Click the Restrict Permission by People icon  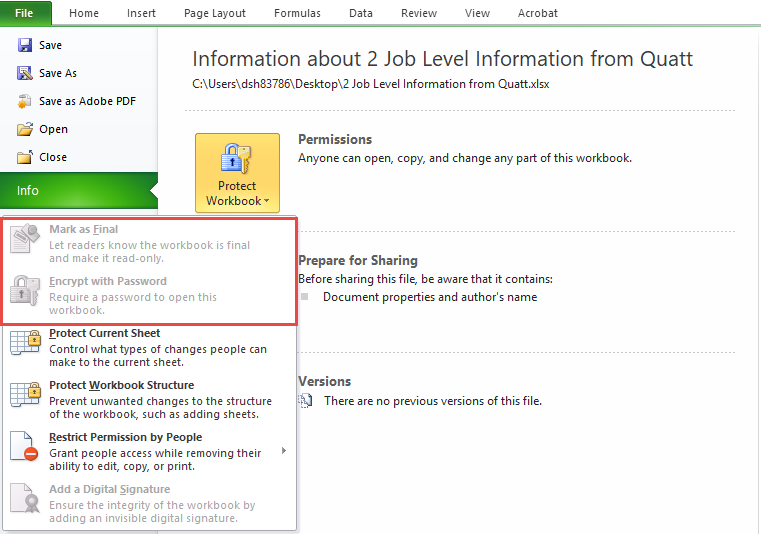[24, 446]
